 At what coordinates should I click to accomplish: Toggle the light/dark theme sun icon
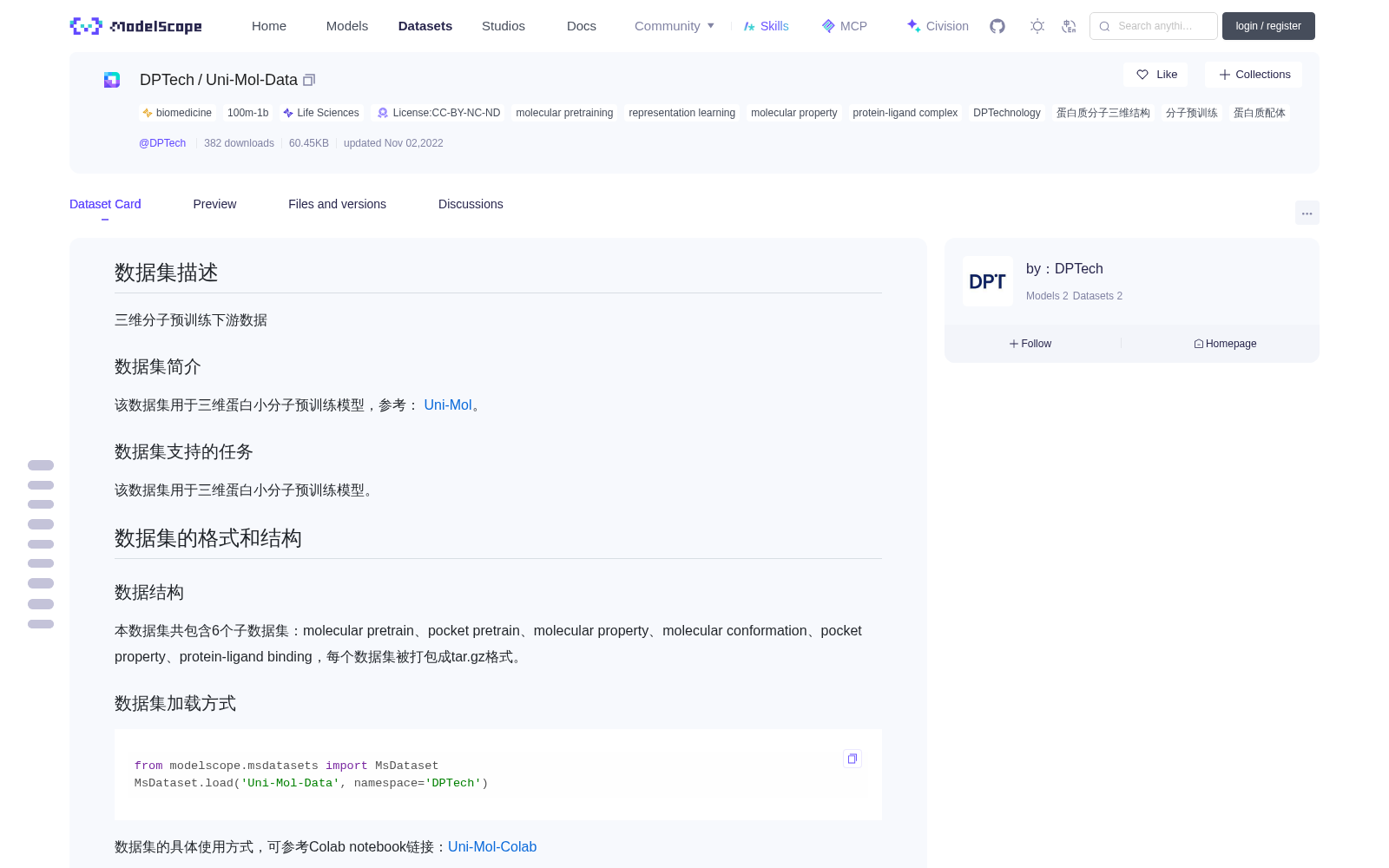tap(1037, 26)
